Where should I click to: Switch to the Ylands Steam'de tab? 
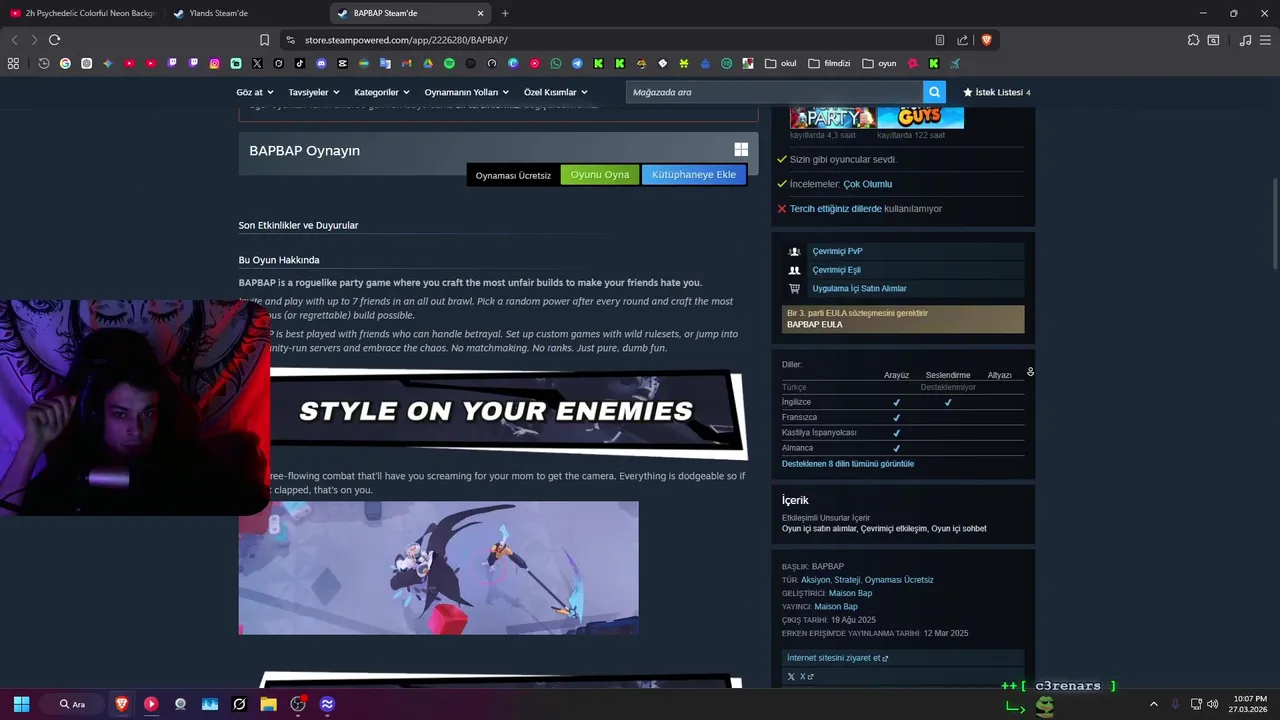pos(245,13)
